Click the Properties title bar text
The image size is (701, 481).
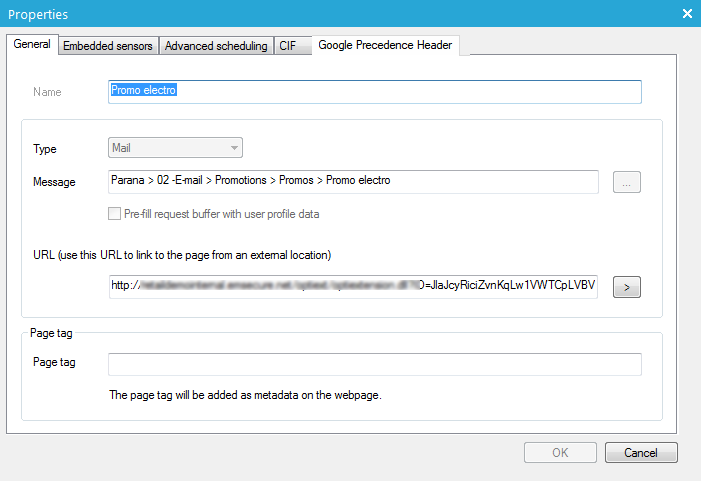point(39,13)
